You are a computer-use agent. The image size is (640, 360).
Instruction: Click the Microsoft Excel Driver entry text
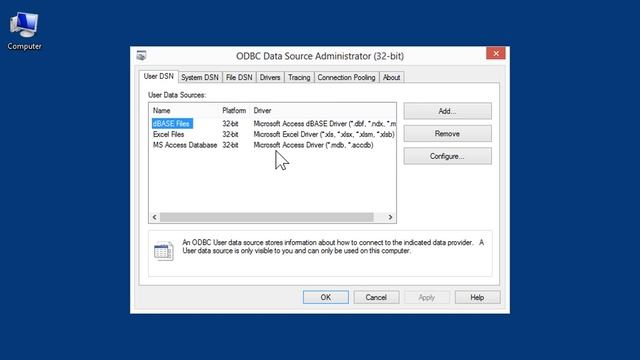tap(324, 134)
